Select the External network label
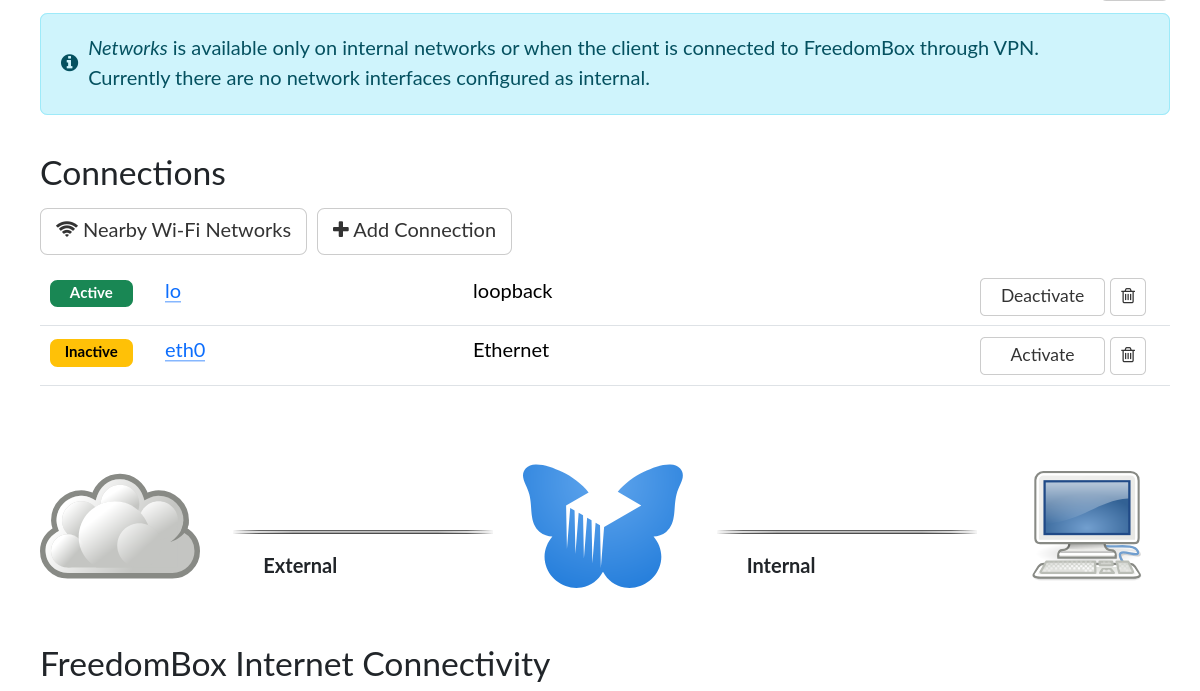 click(300, 566)
